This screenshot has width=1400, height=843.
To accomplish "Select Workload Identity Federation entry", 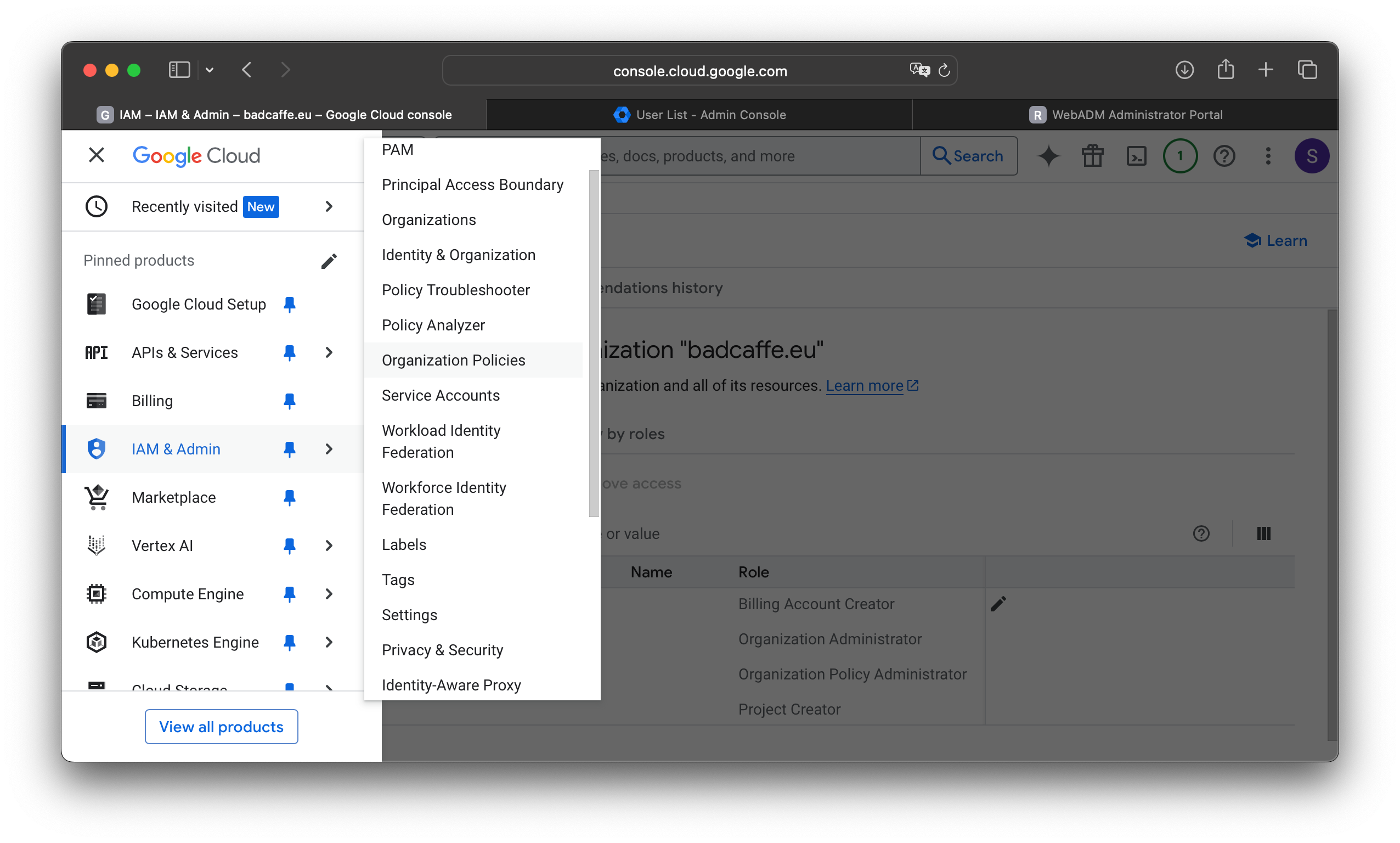I will point(473,441).
